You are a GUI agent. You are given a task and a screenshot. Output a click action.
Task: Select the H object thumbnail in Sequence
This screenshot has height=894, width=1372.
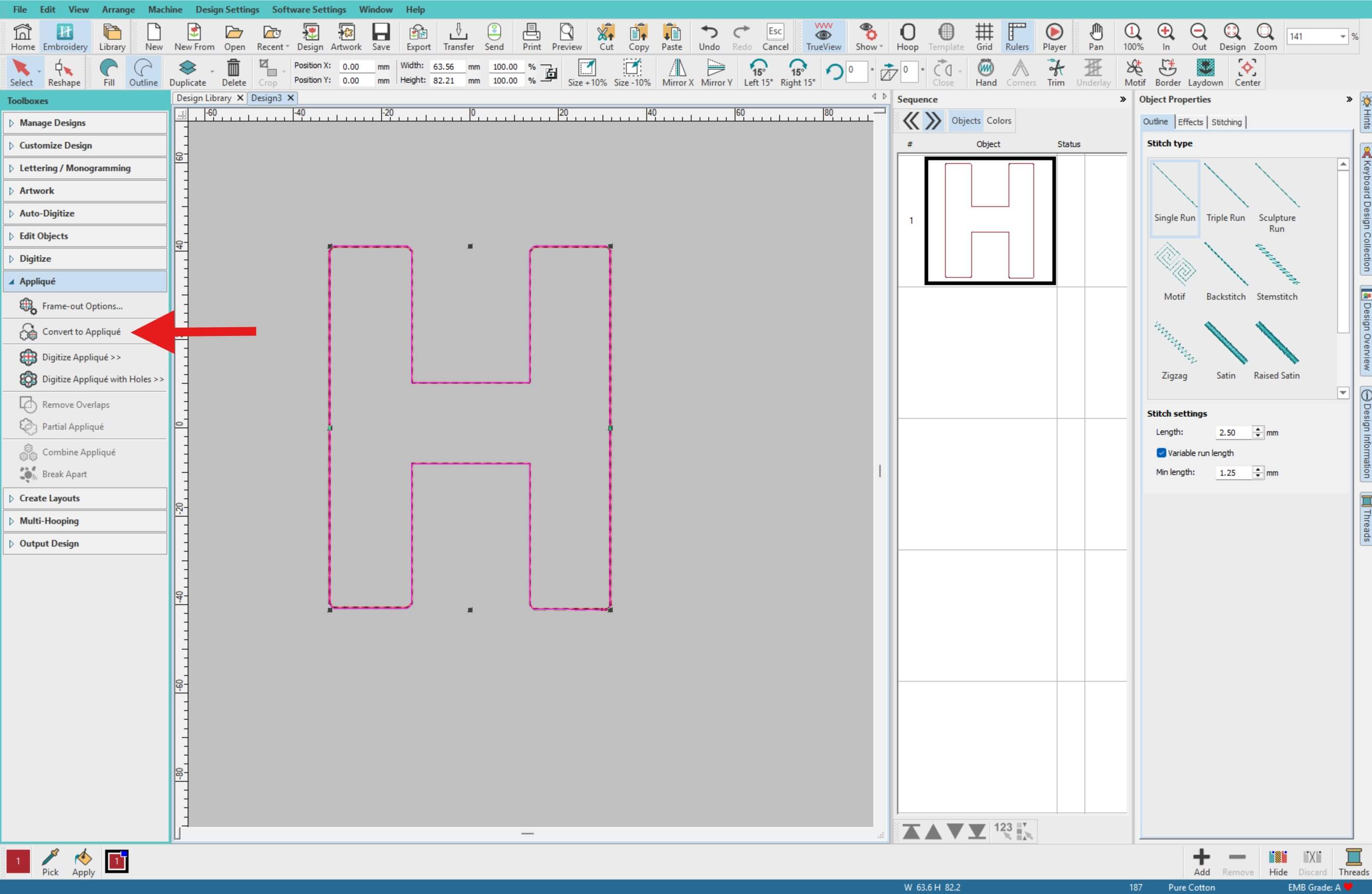click(990, 221)
